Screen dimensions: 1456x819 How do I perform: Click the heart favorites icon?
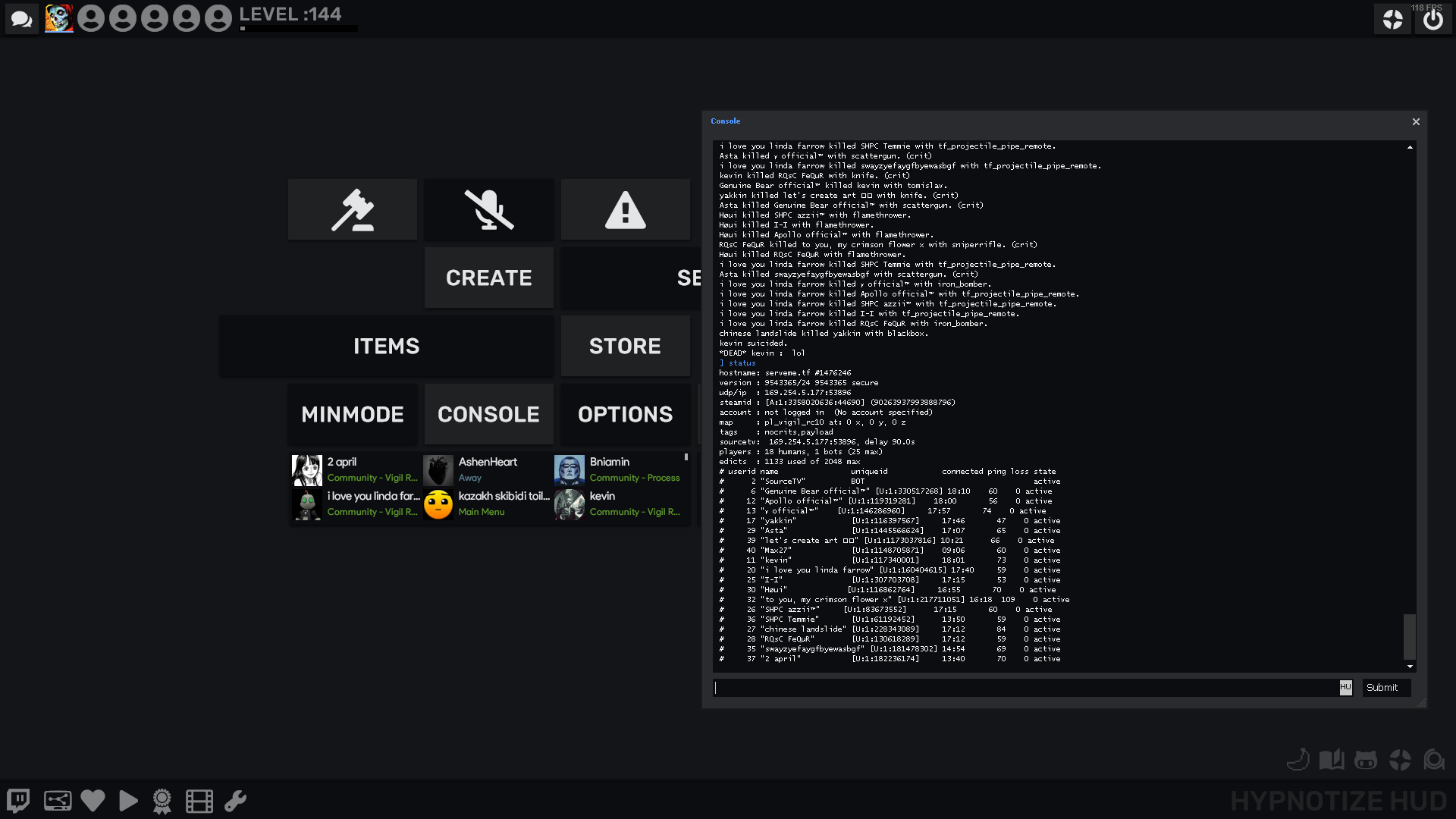click(93, 801)
